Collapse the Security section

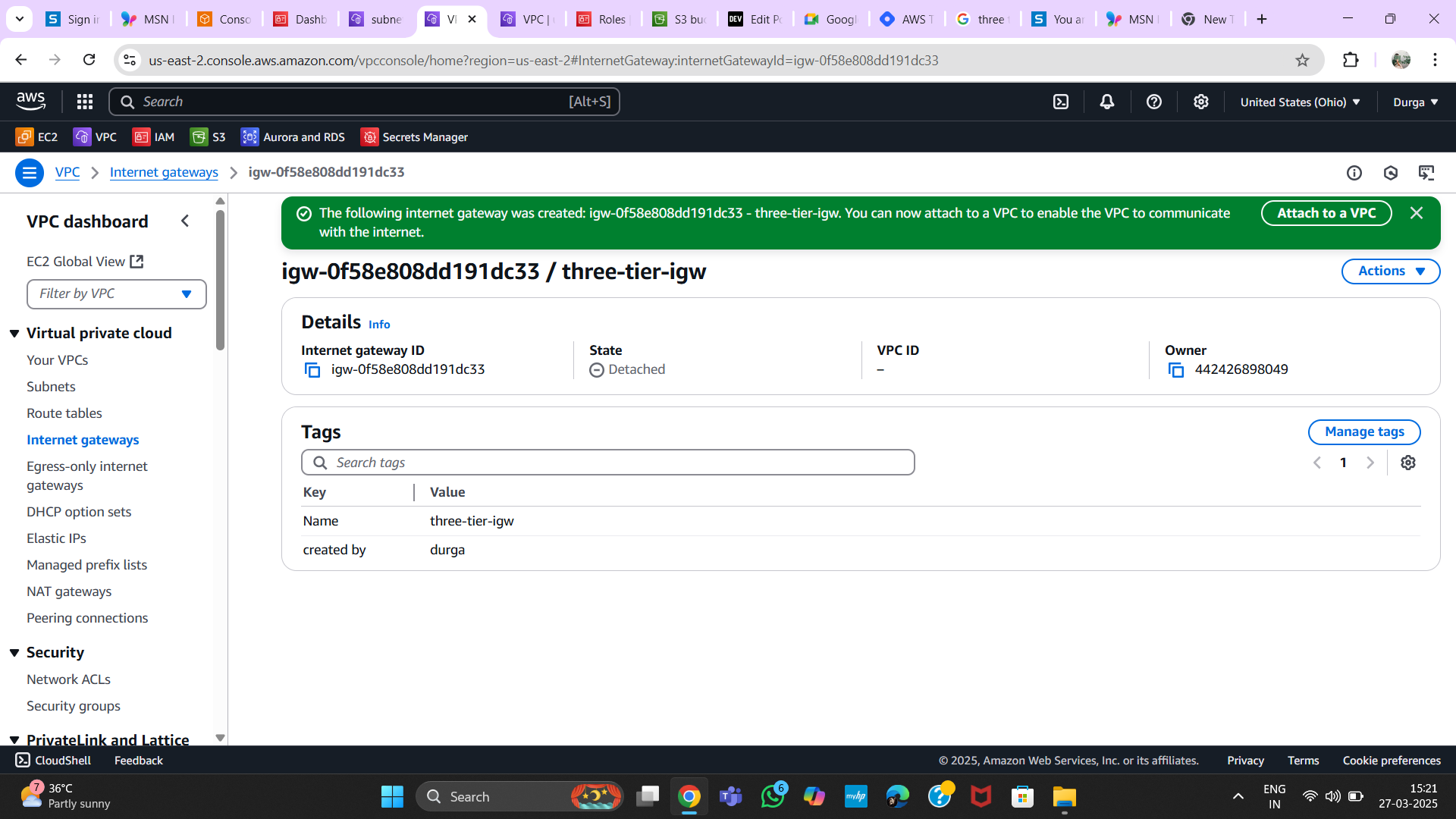click(14, 653)
